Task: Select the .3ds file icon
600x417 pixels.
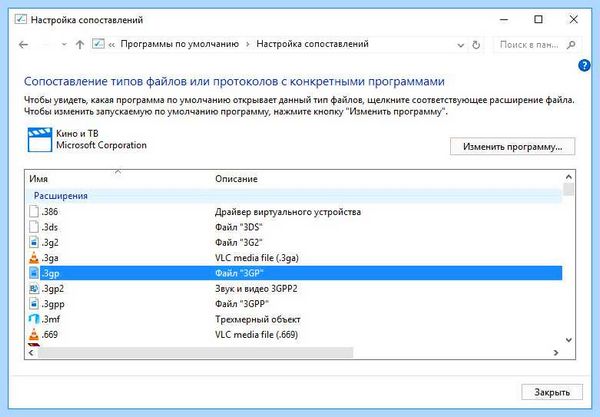Action: pyautogui.click(x=34, y=227)
